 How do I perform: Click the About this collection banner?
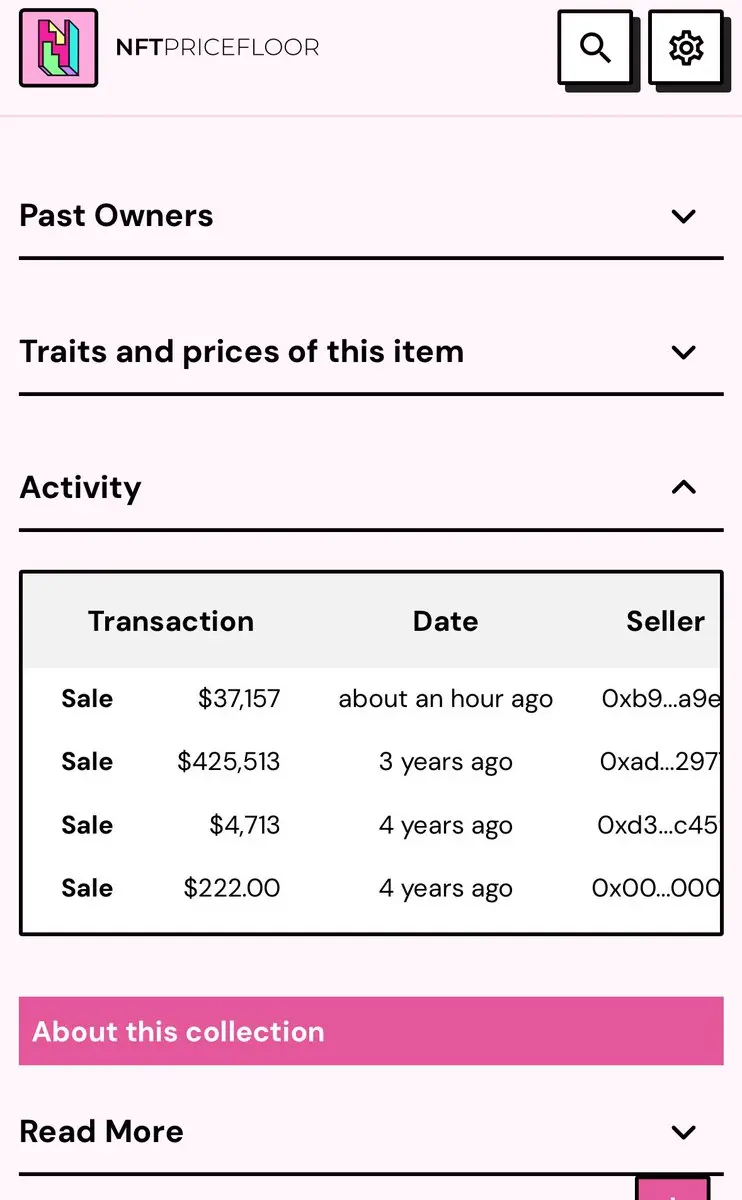(371, 1031)
